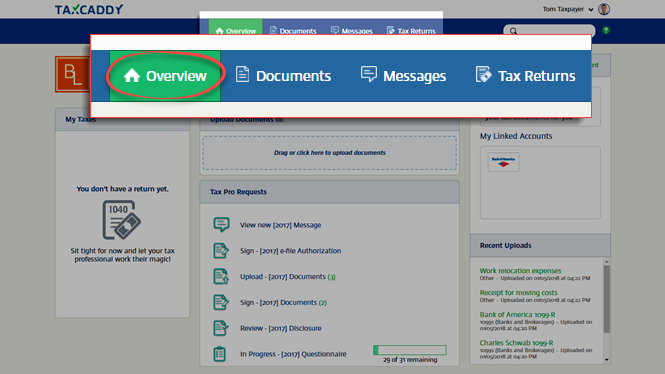Open the Tom Taxpayer account dropdown
Image resolution: width=665 pixels, height=374 pixels.
click(568, 9)
